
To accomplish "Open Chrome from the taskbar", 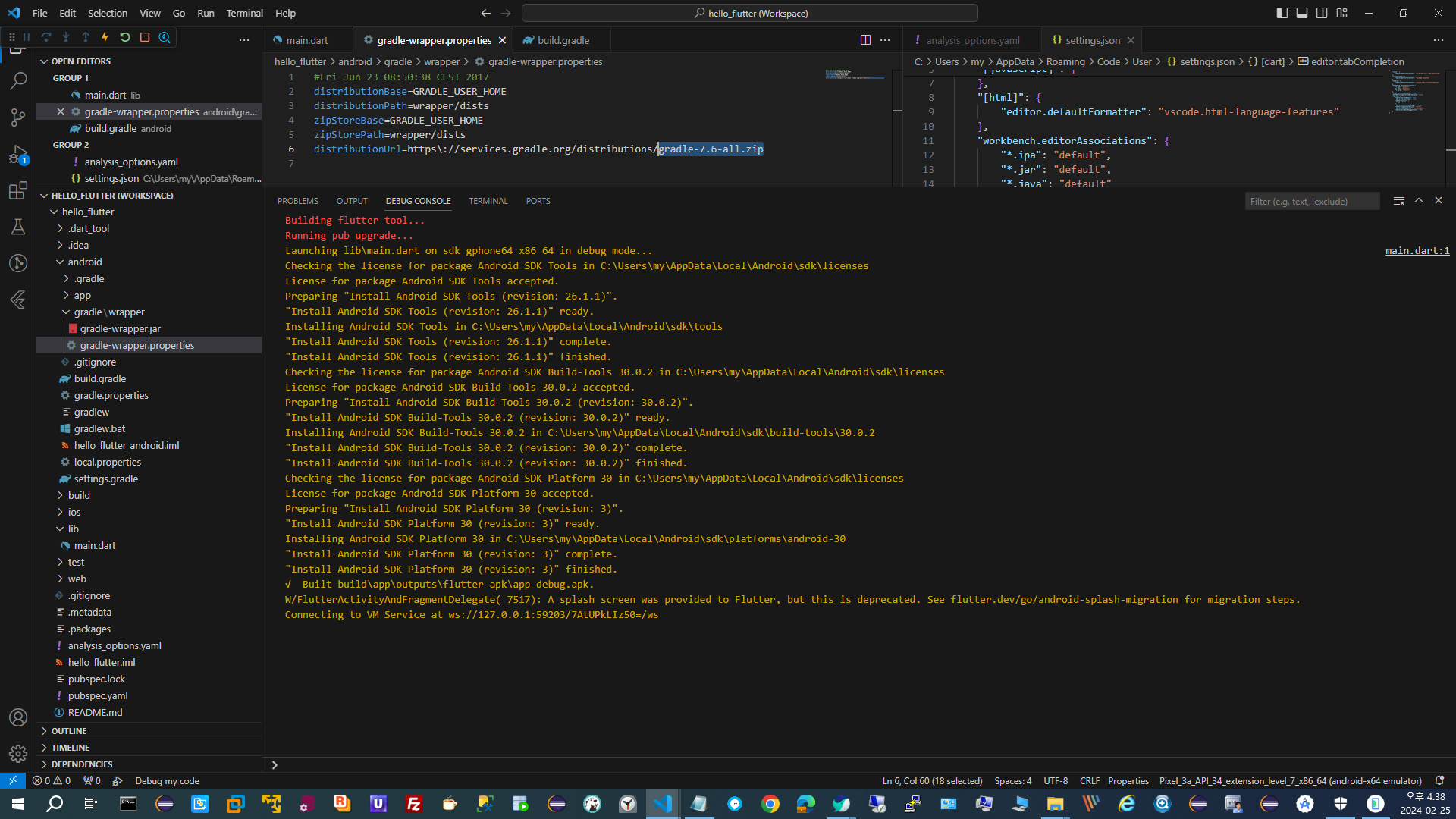I will (770, 804).
